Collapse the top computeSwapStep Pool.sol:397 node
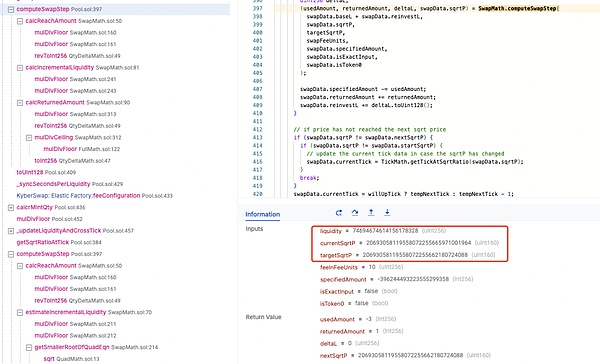600x364 pixels. (11, 9)
